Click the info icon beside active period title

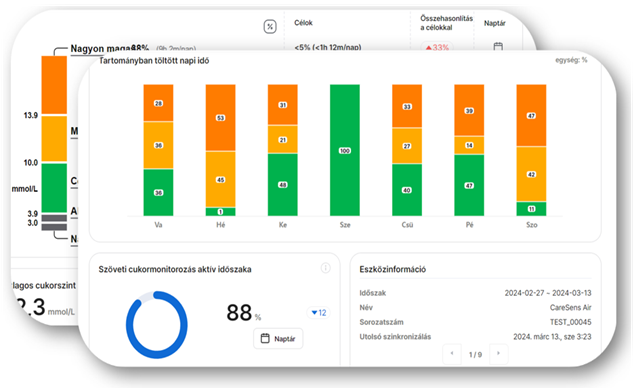(x=325, y=268)
